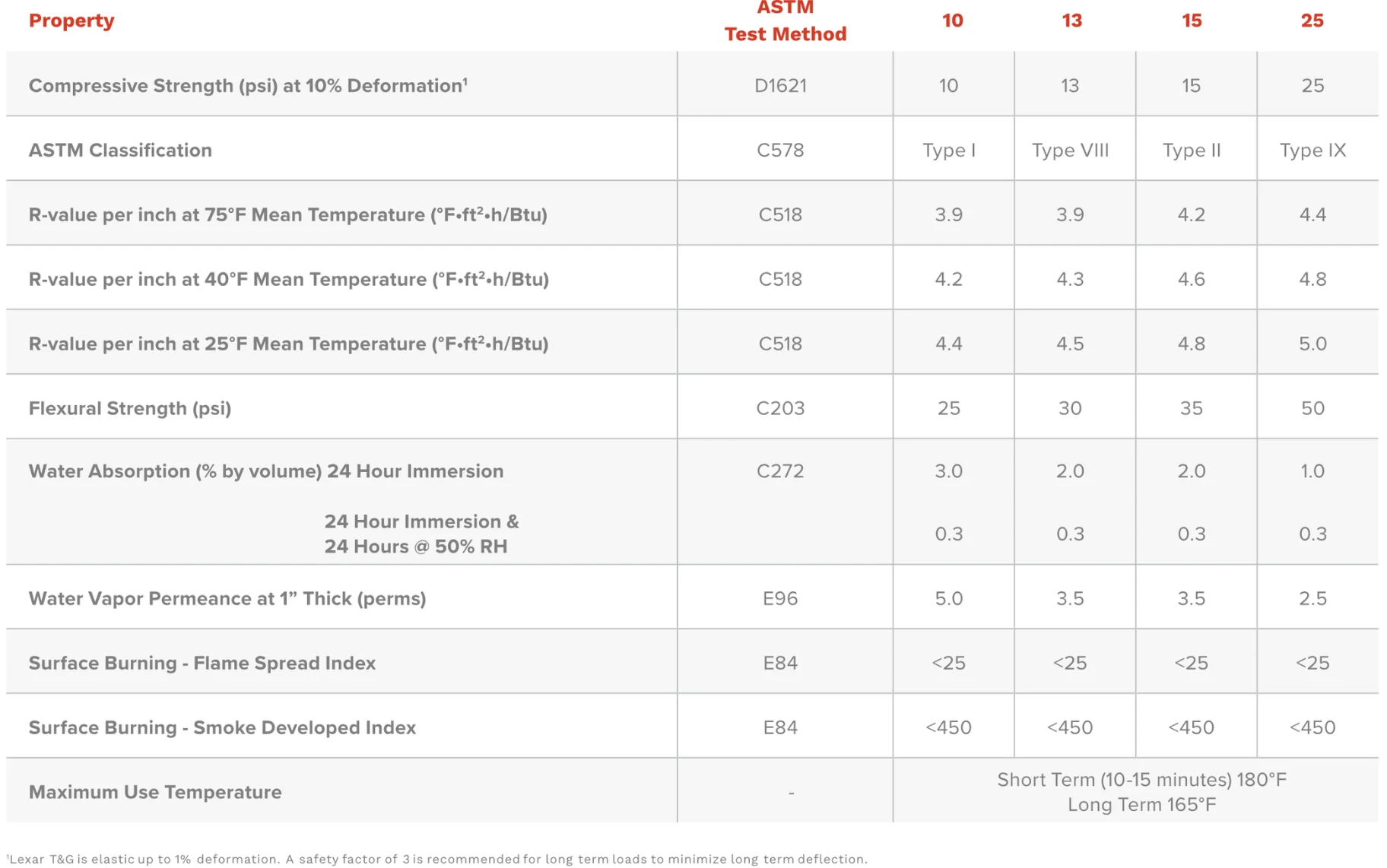This screenshot has width=1387, height=868.
Task: Select the red column header 13
Action: point(1071,21)
